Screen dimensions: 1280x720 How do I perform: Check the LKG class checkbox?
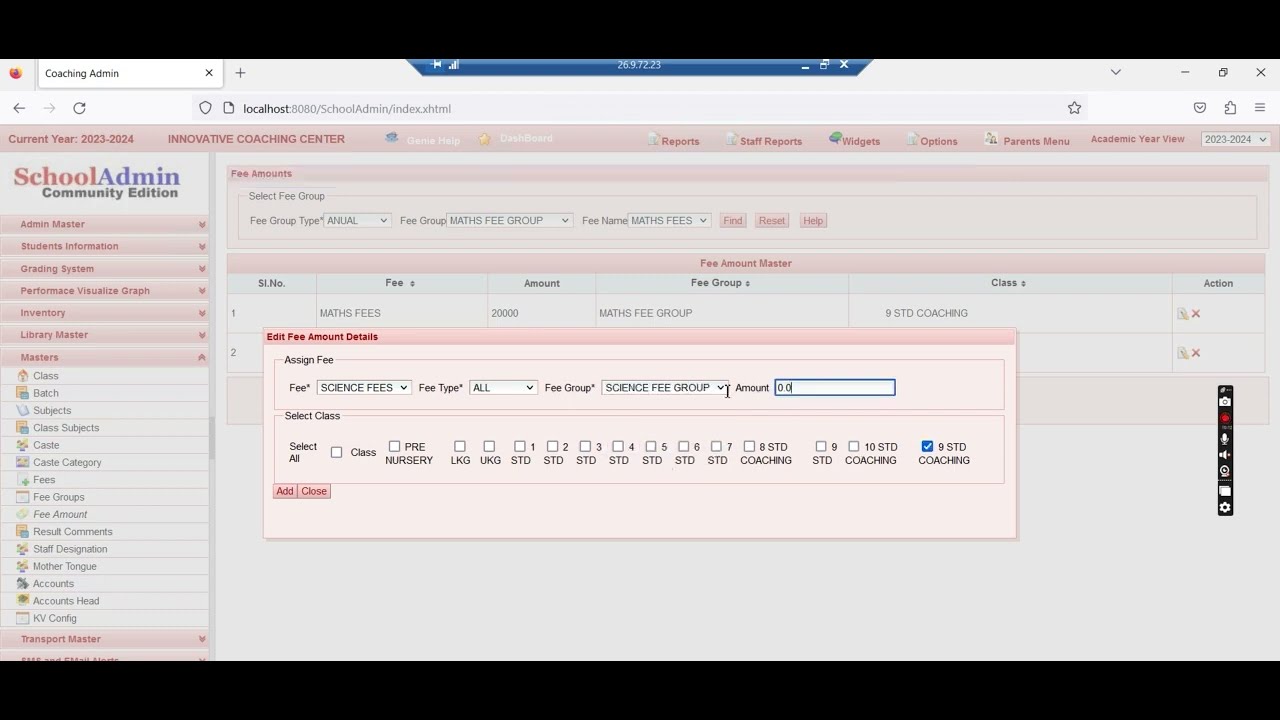coord(460,447)
